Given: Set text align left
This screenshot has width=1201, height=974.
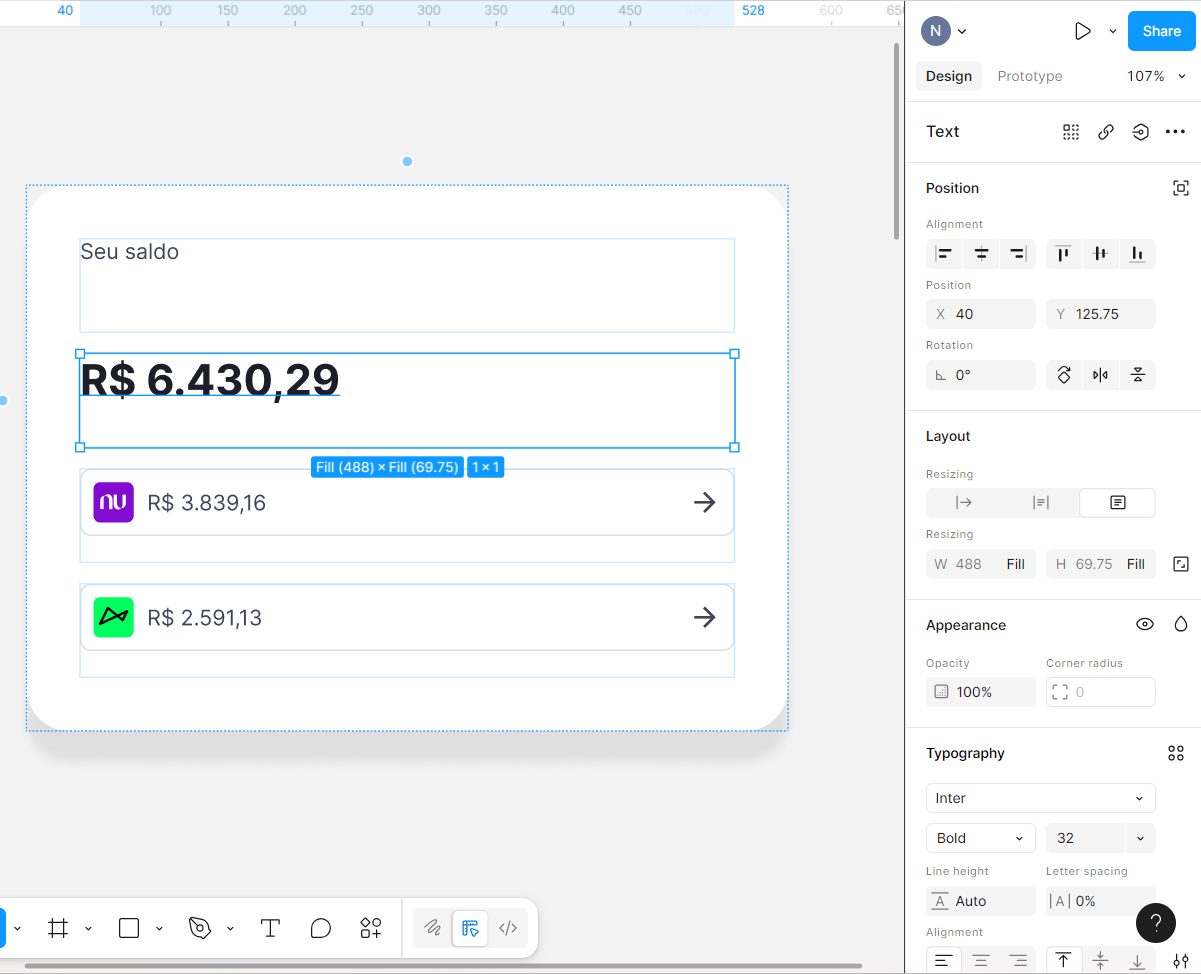Looking at the screenshot, I should click(x=944, y=961).
